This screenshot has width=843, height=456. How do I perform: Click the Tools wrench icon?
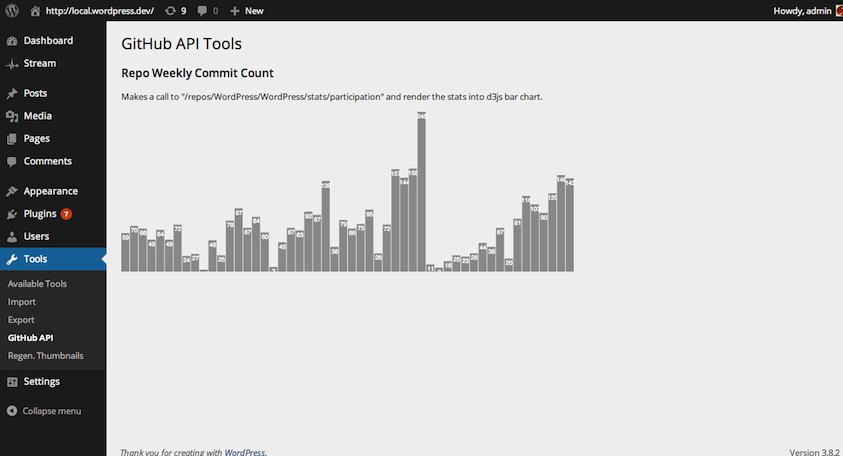(12, 259)
